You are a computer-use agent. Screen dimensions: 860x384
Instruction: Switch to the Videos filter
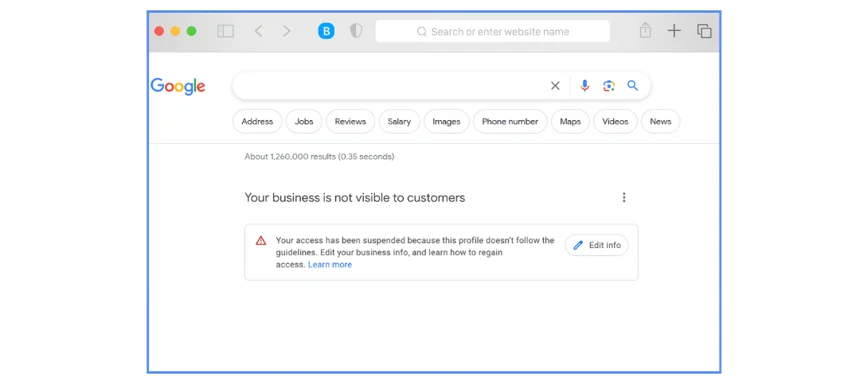click(x=615, y=122)
